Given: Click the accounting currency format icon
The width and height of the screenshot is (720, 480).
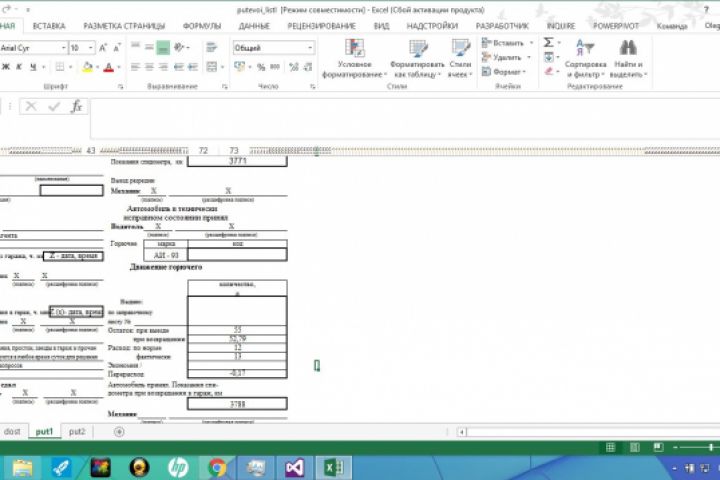Looking at the screenshot, I should tap(239, 67).
